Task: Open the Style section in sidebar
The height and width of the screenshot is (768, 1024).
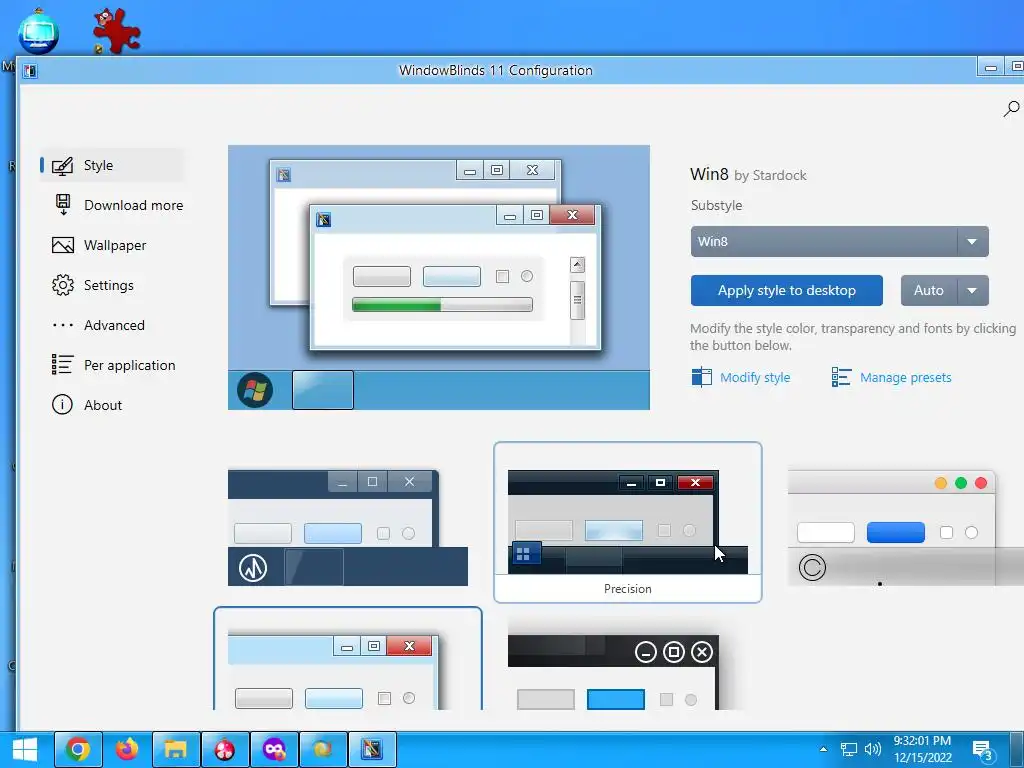Action: pyautogui.click(x=112, y=165)
